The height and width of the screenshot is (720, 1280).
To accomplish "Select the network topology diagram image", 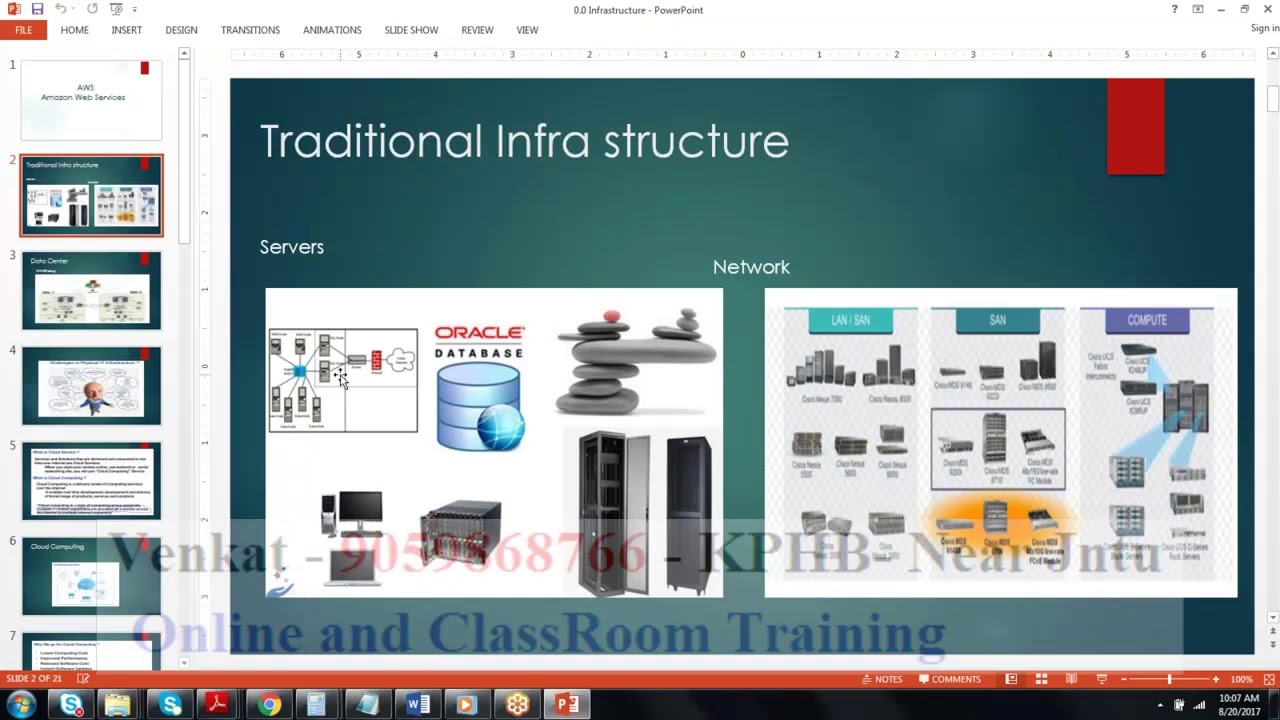I will click(343, 380).
